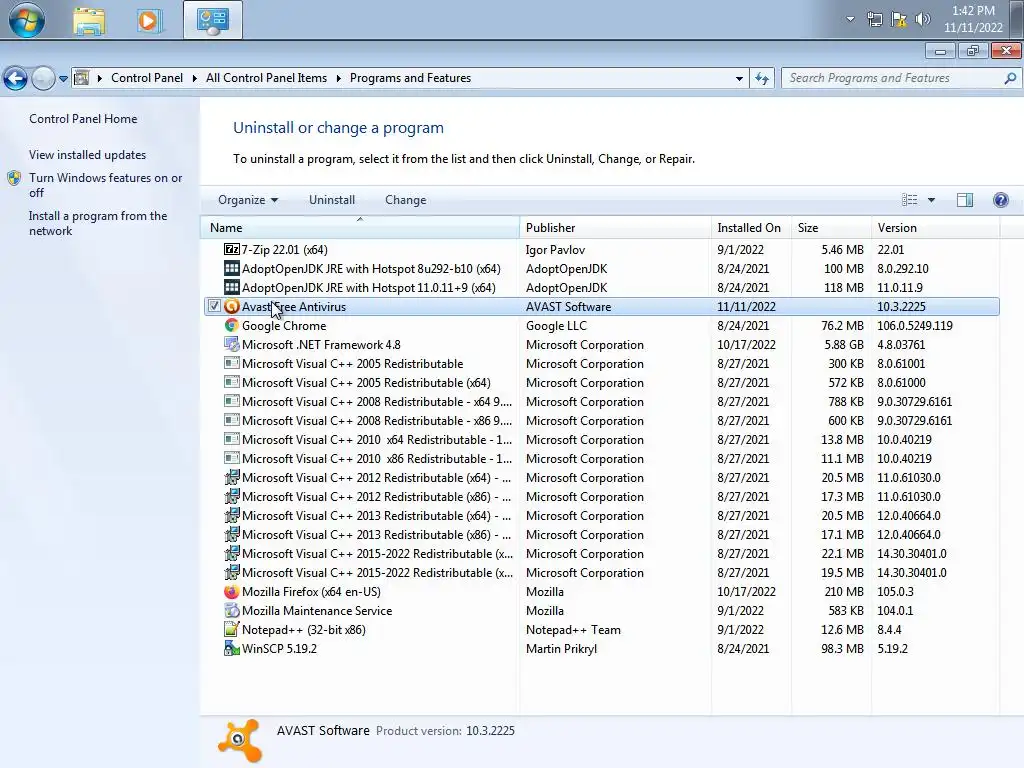The height and width of the screenshot is (768, 1024).
Task: Expand the arrow after Control Panel breadcrumb
Action: [x=195, y=78]
